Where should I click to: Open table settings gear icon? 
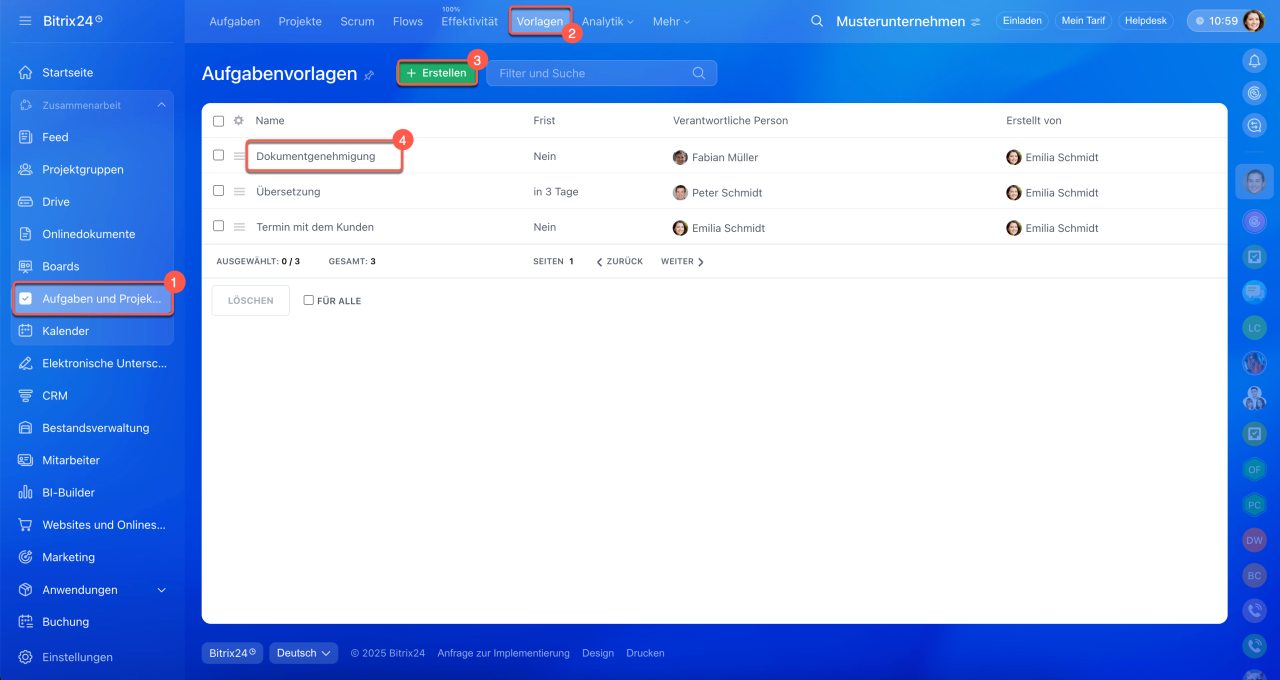coord(238,121)
